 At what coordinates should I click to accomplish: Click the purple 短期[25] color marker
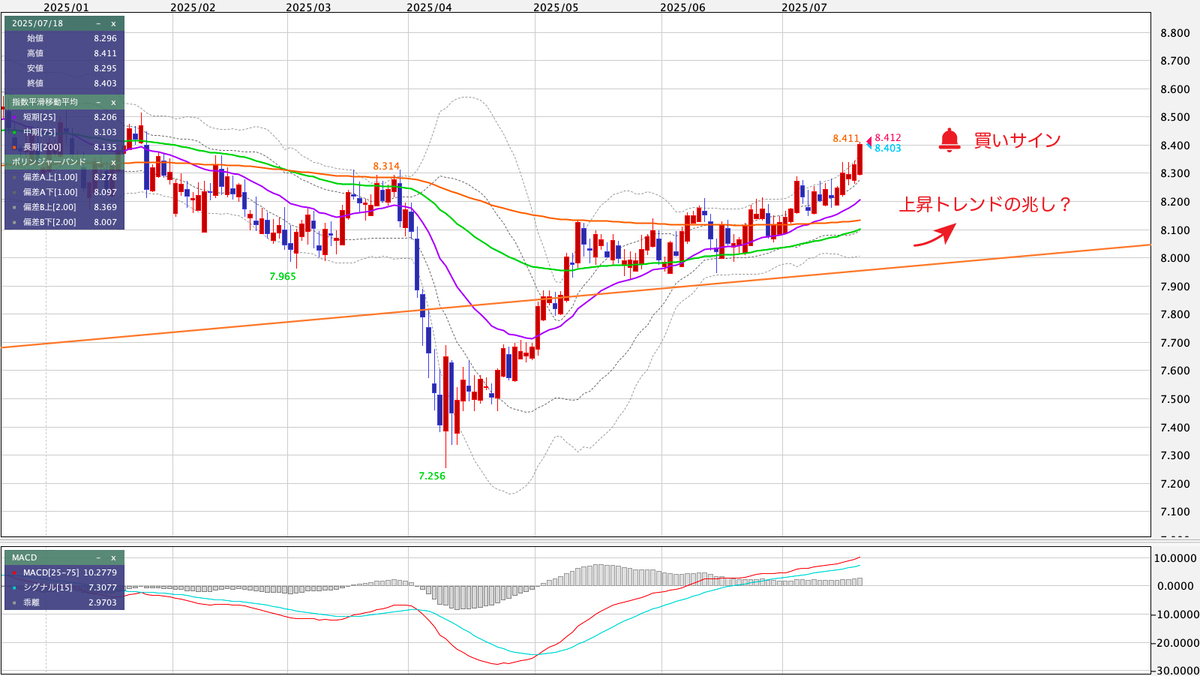click(12, 117)
